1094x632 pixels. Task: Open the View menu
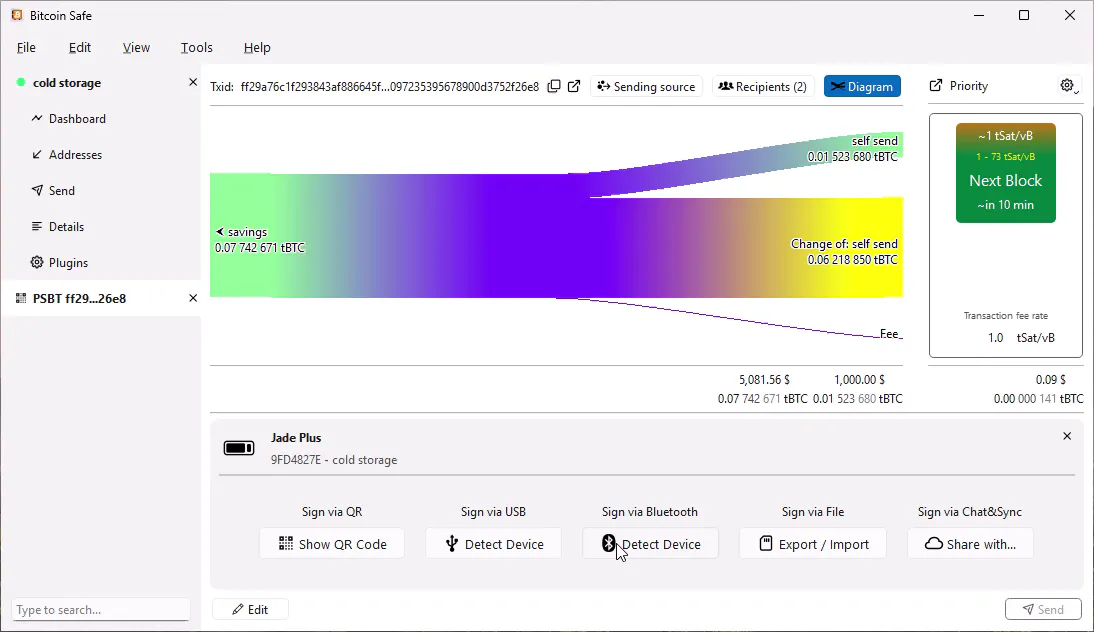[136, 47]
